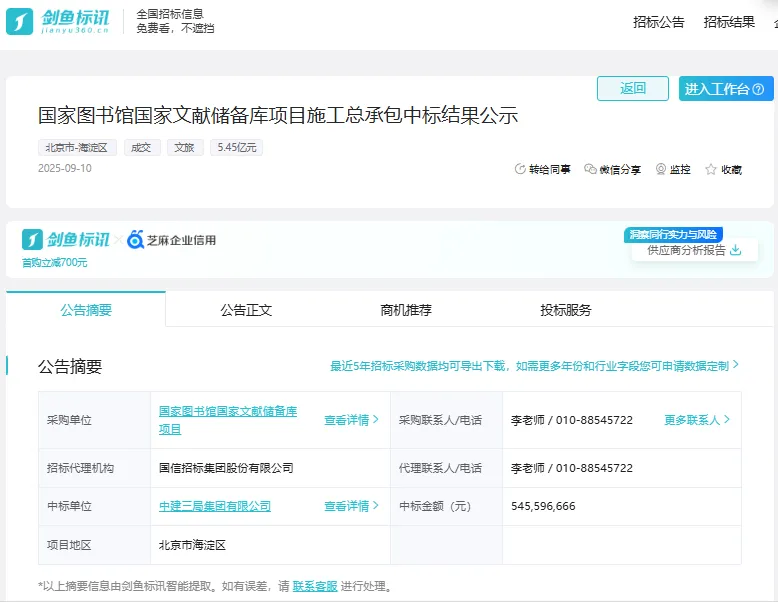This screenshot has width=778, height=602.
Task: Click the 监控 monitor icon
Action: 661,170
